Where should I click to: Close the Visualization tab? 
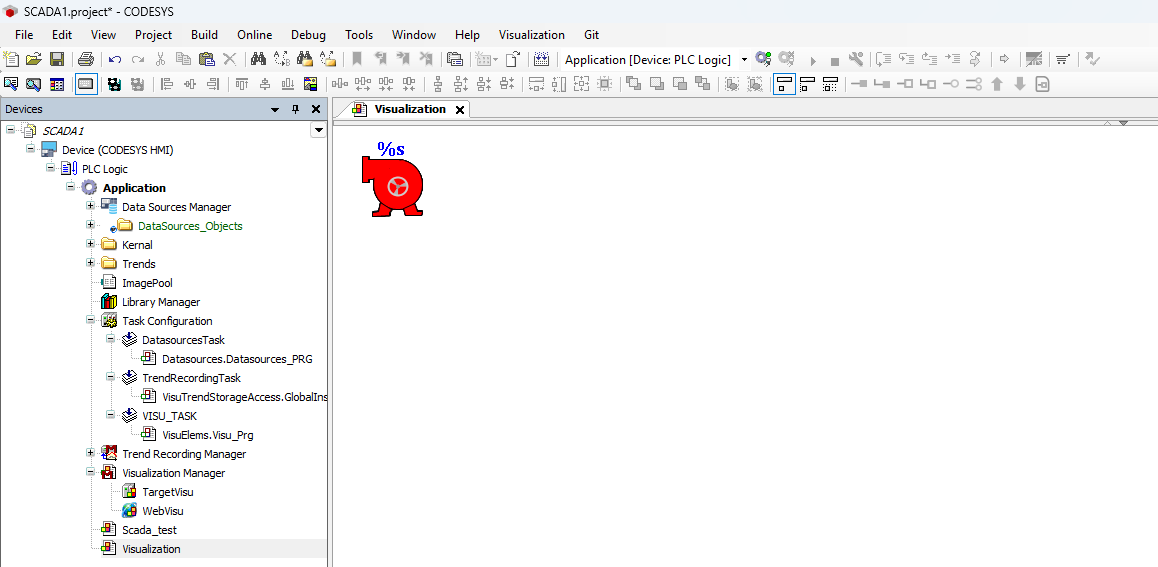tap(459, 109)
